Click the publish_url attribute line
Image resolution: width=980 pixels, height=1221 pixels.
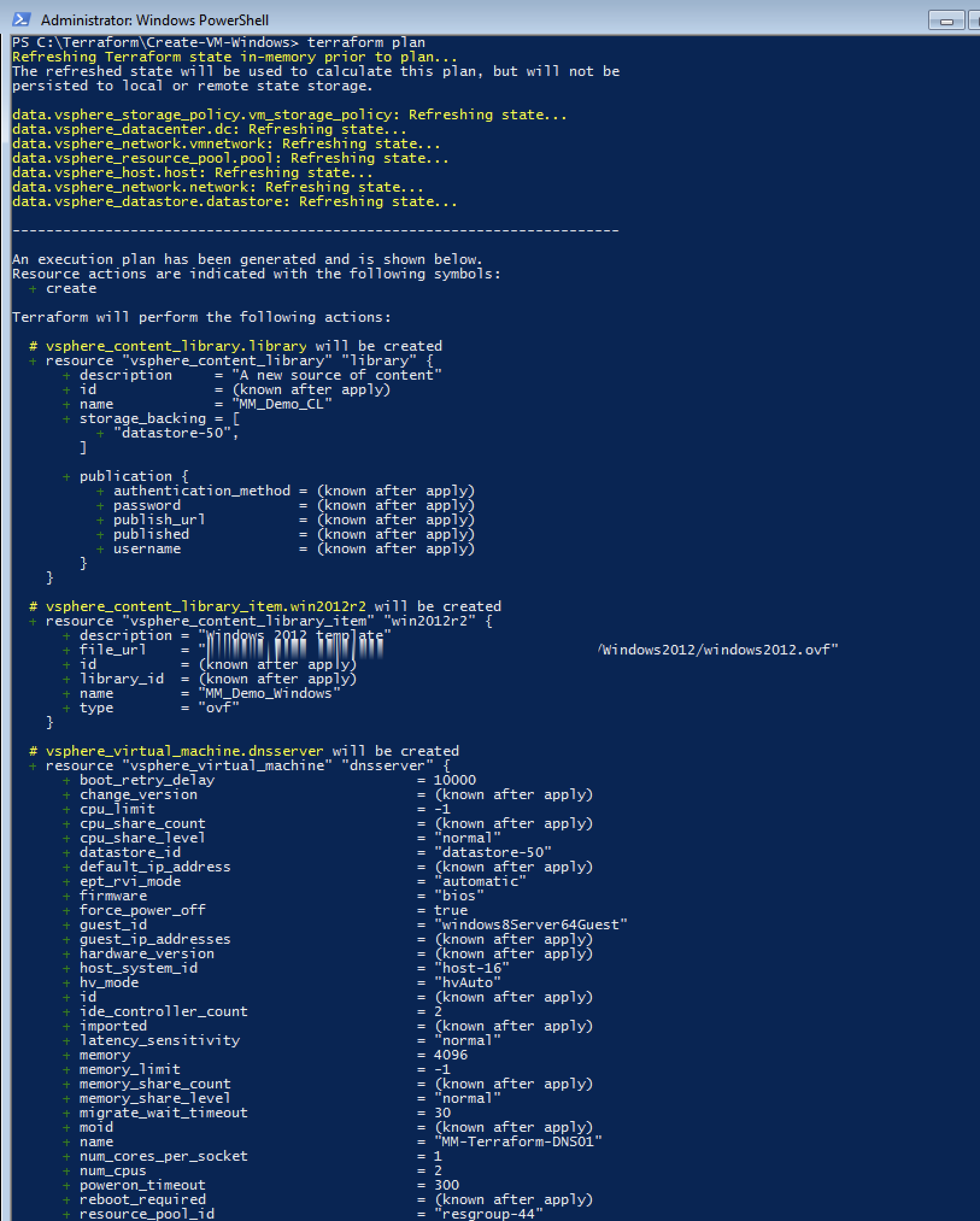point(286,520)
